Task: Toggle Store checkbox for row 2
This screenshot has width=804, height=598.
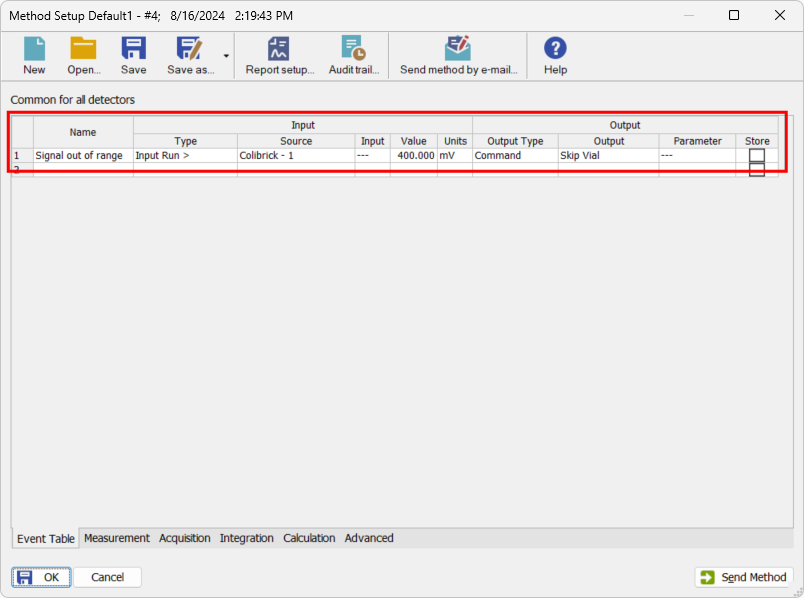Action: pos(757,170)
